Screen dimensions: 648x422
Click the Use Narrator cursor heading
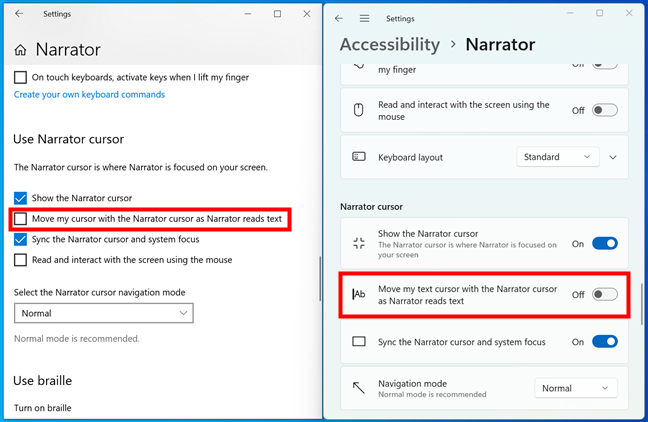point(69,139)
